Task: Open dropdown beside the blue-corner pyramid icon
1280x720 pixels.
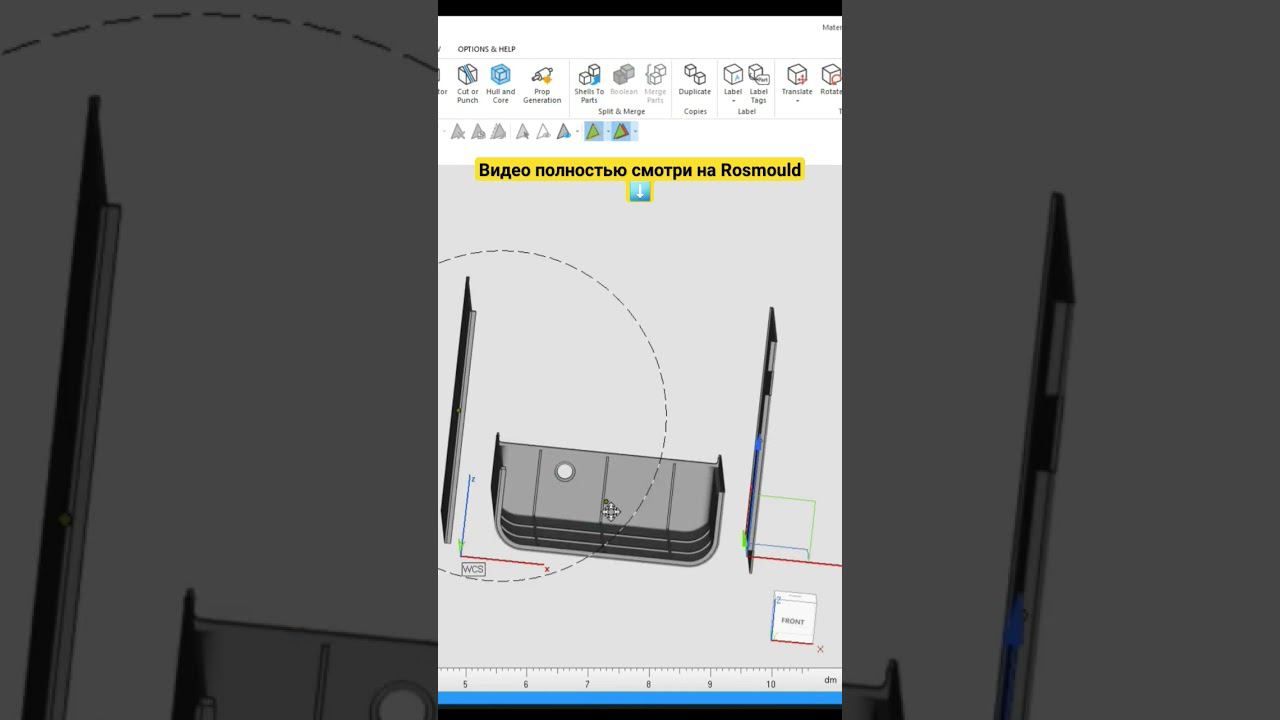Action: coord(576,131)
